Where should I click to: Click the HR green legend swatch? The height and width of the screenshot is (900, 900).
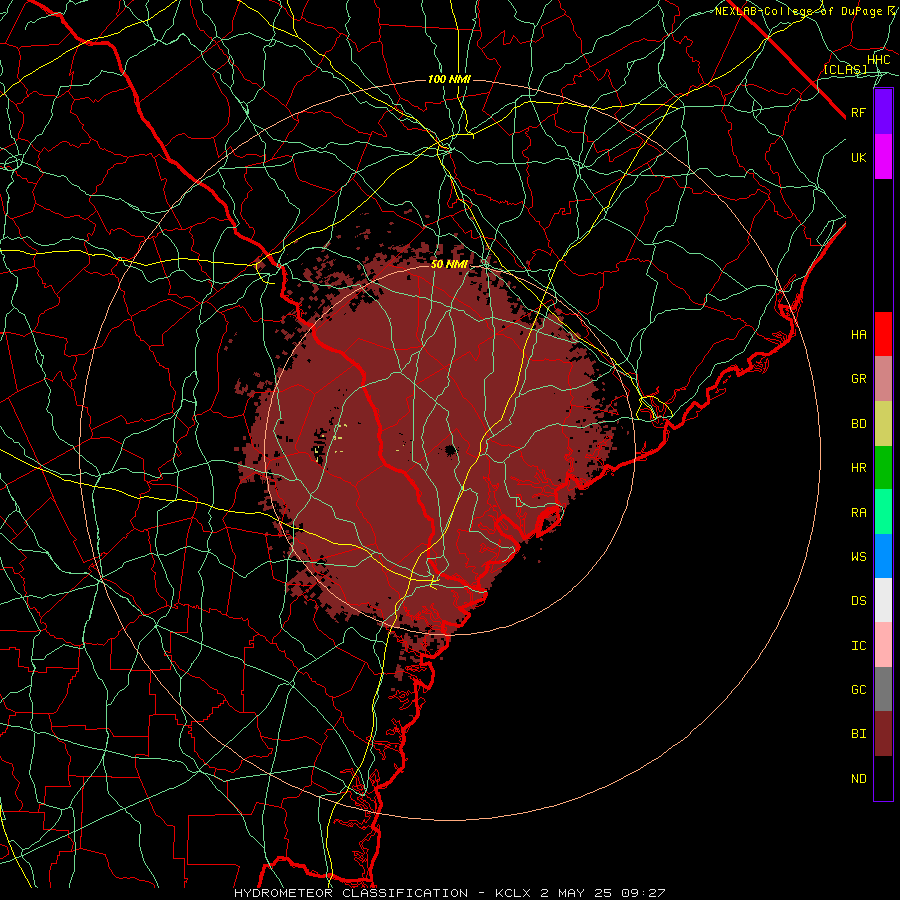pos(883,468)
